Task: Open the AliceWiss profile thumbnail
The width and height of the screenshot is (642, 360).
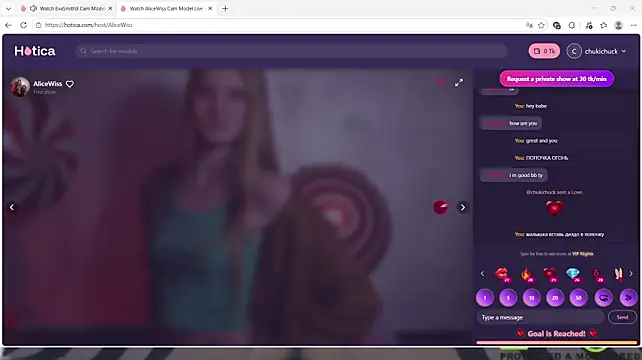Action: [x=20, y=87]
